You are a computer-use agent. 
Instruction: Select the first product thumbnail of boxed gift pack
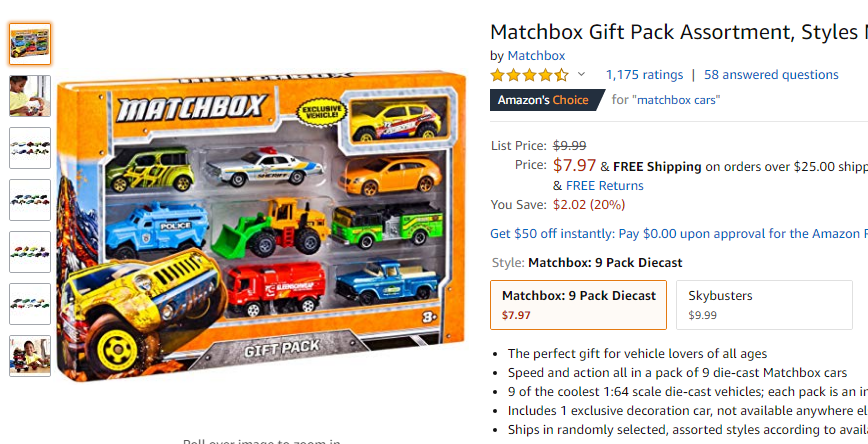point(30,44)
